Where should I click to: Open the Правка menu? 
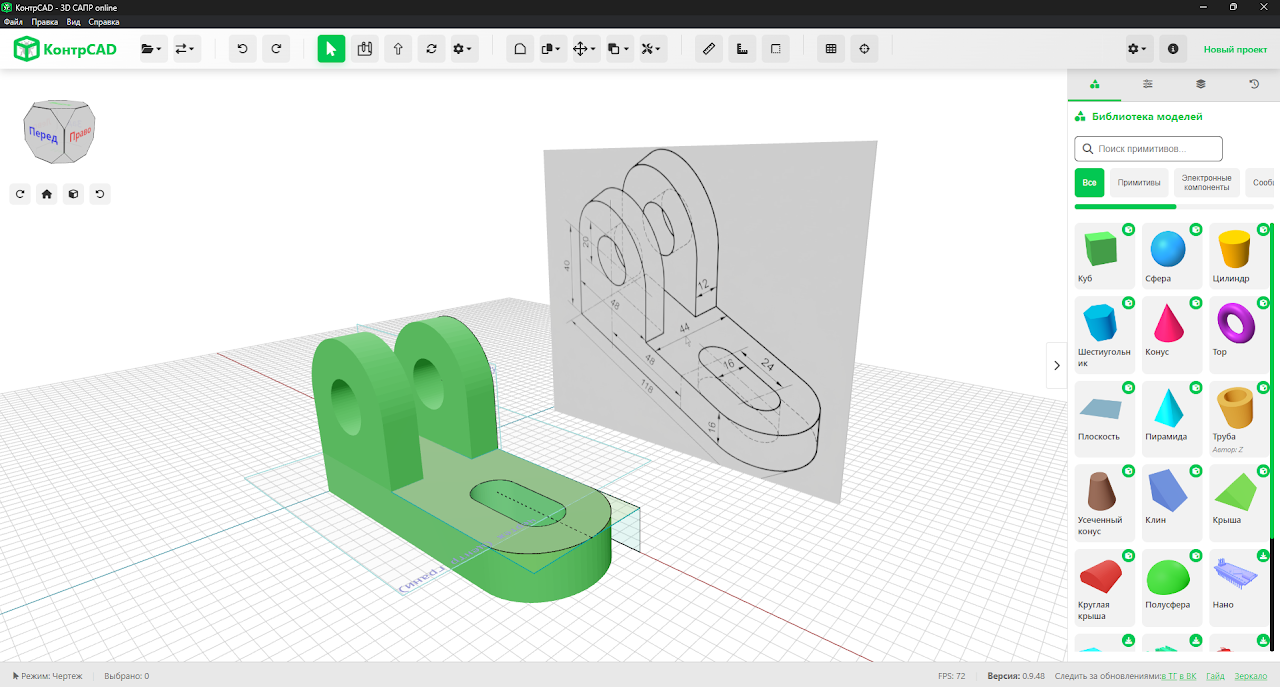coord(44,21)
